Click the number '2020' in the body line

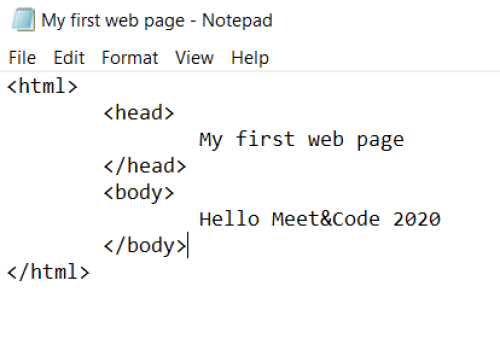417,219
